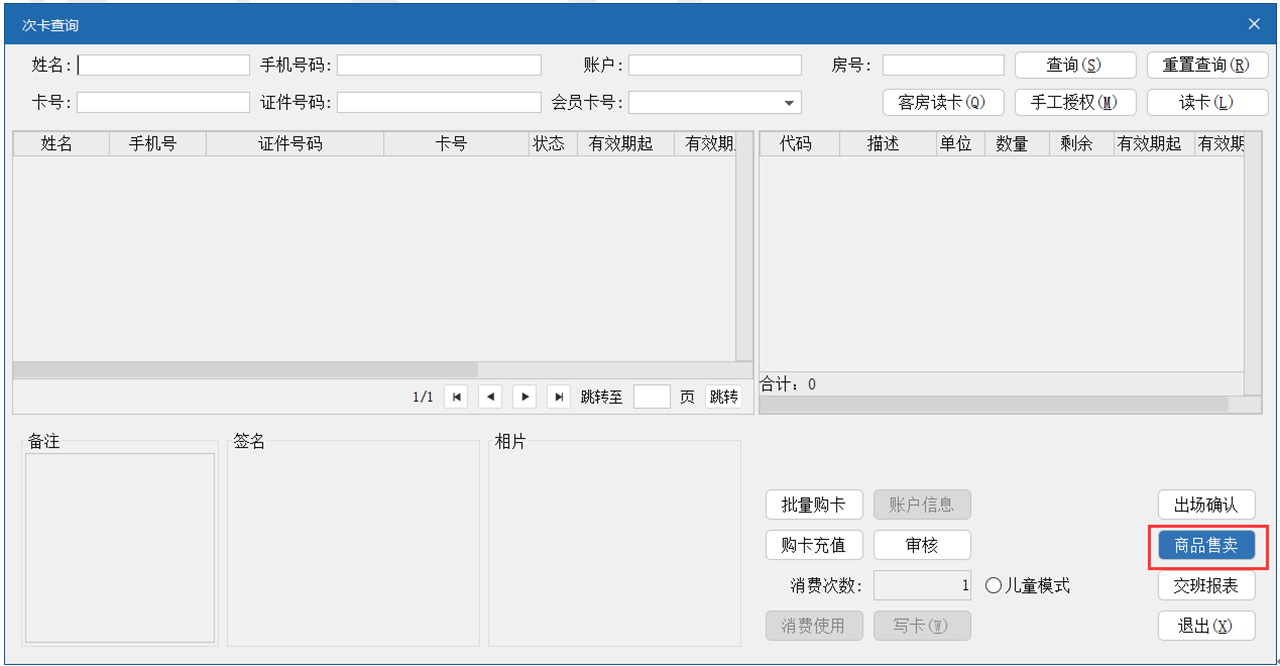Viewport: 1280px width, 666px height.
Task: Click the 消费次数 value field
Action: tap(922, 586)
